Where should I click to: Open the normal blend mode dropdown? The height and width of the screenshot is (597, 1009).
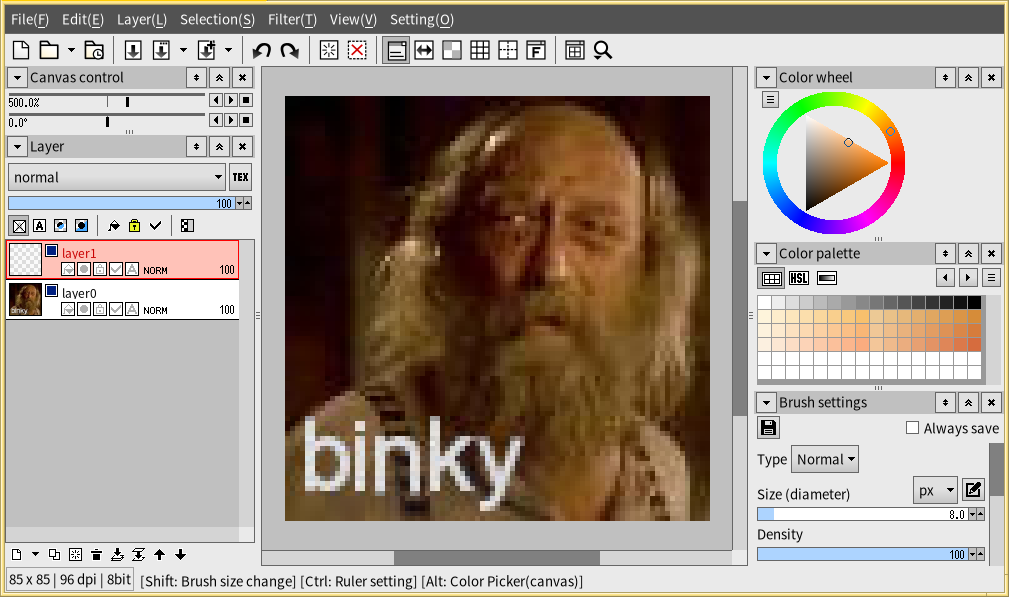(116, 177)
